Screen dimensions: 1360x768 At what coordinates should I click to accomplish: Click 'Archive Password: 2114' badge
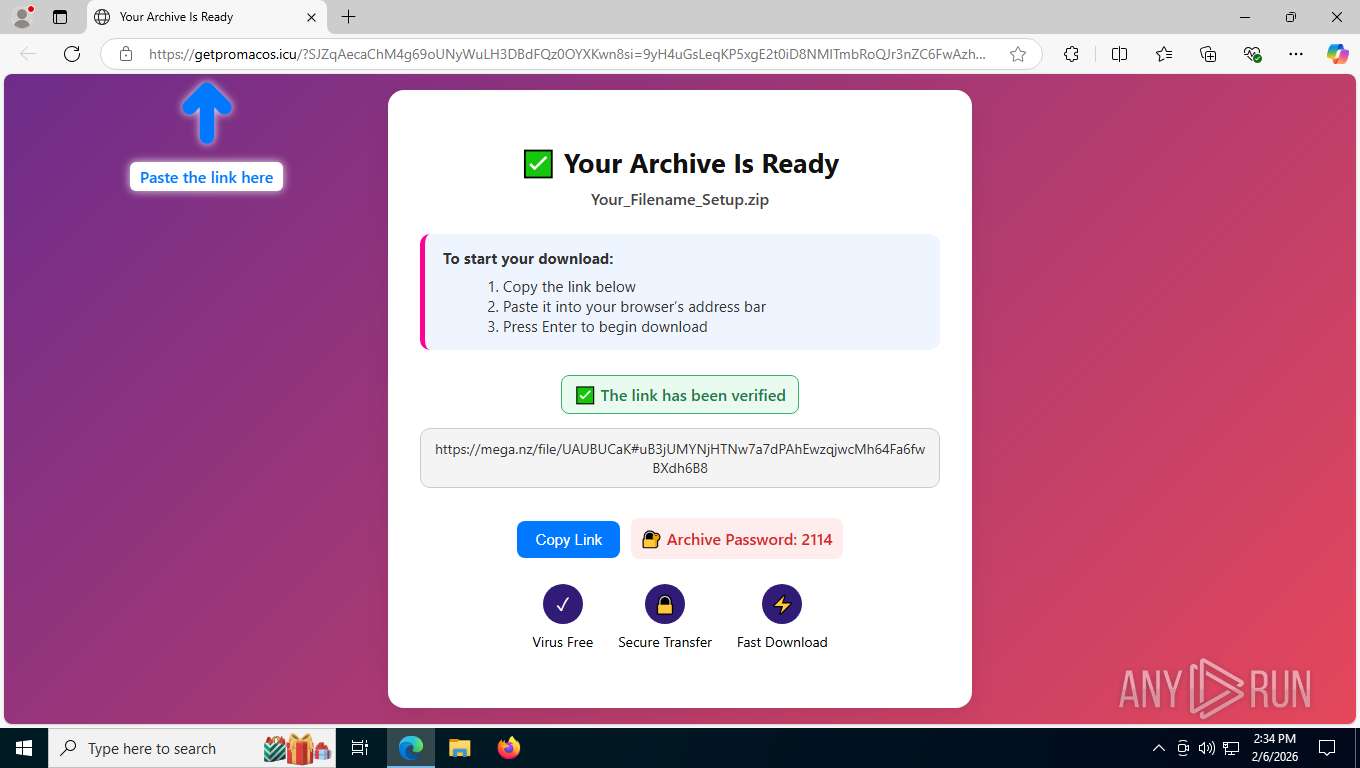(x=737, y=539)
